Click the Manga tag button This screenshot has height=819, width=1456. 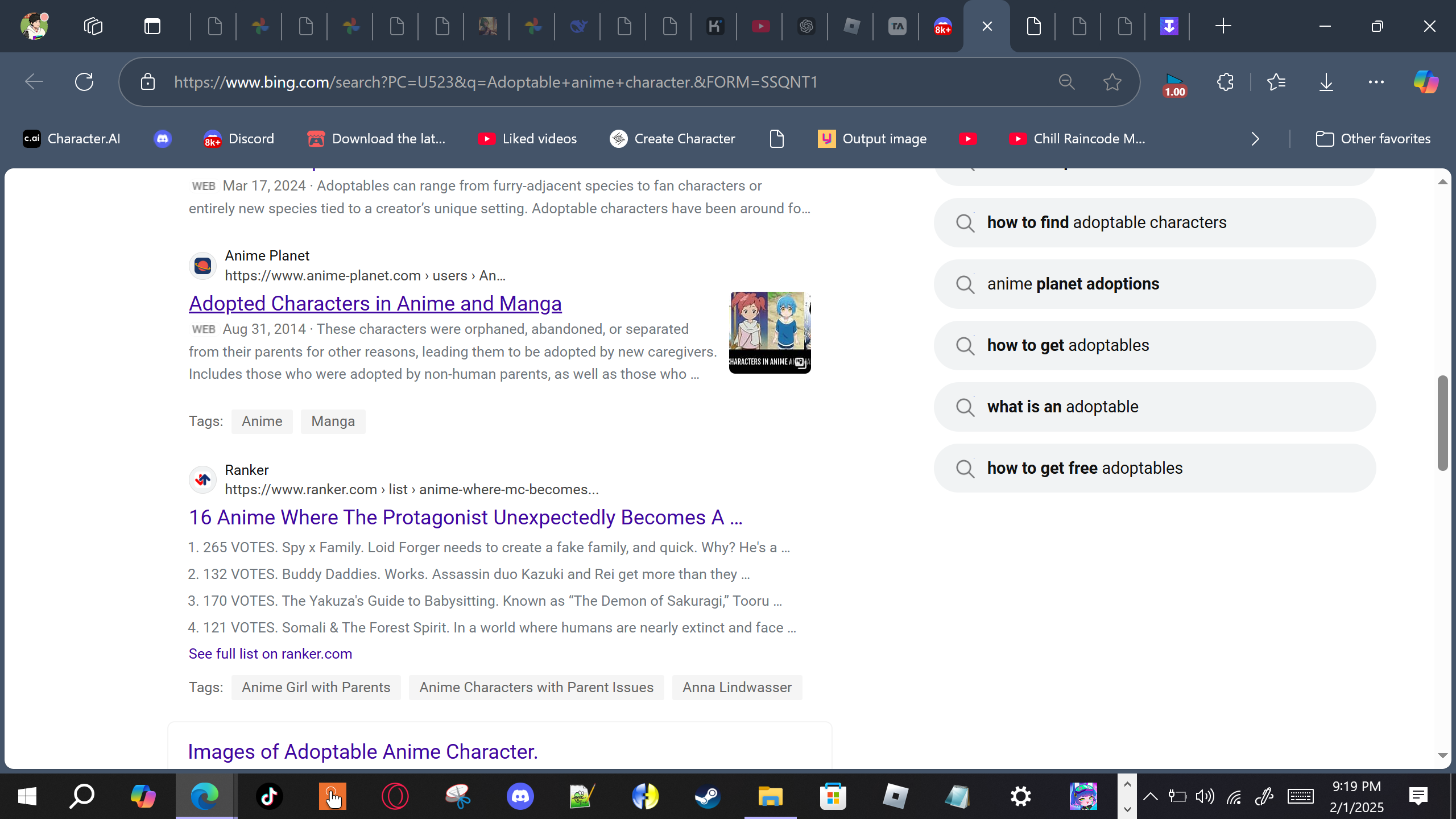333,421
